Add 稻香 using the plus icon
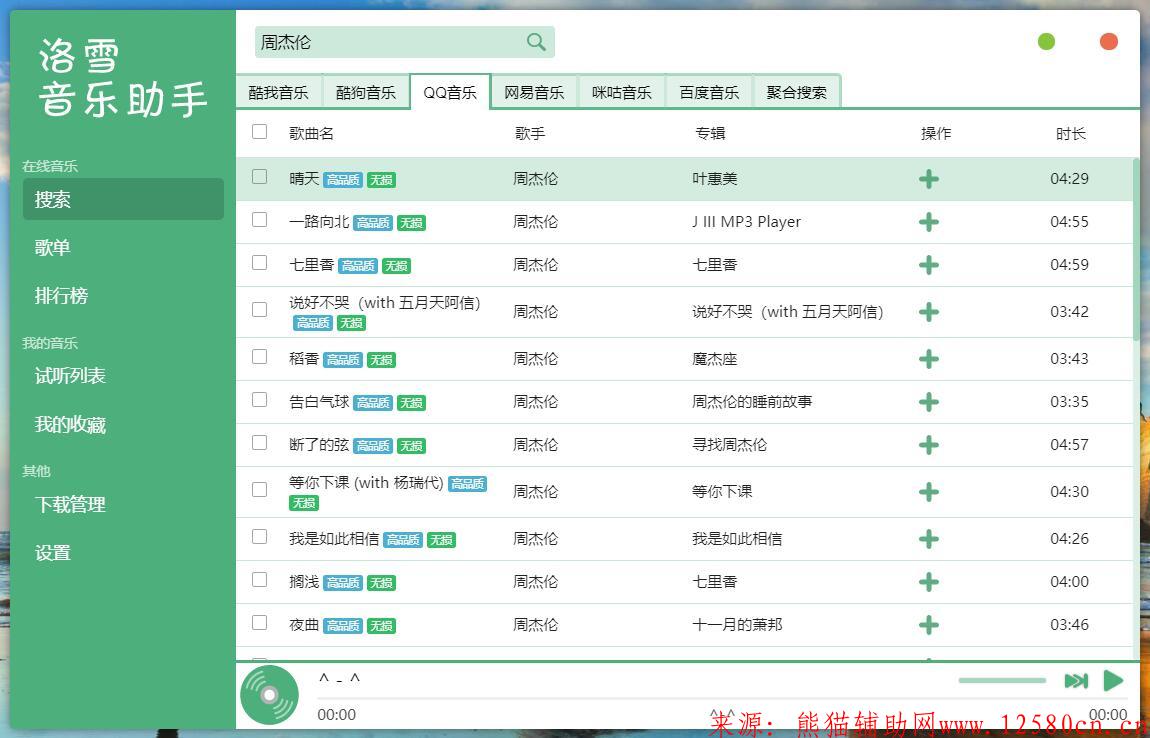Viewport: 1150px width, 738px height. point(929,359)
